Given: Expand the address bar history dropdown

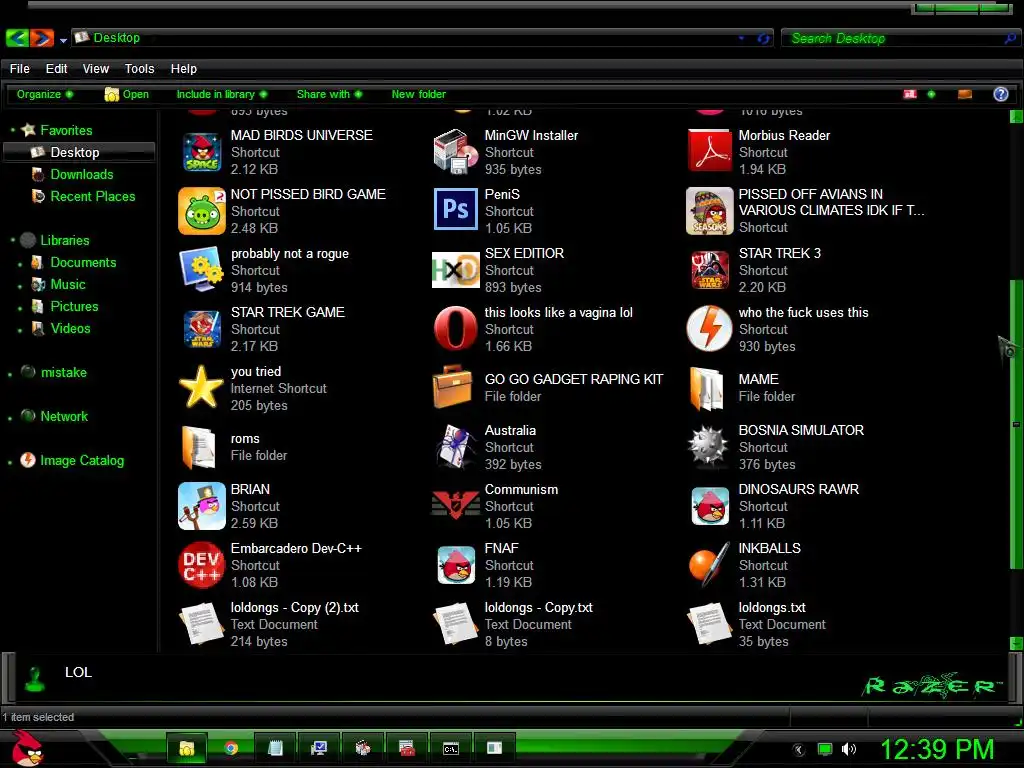Looking at the screenshot, I should [x=741, y=39].
